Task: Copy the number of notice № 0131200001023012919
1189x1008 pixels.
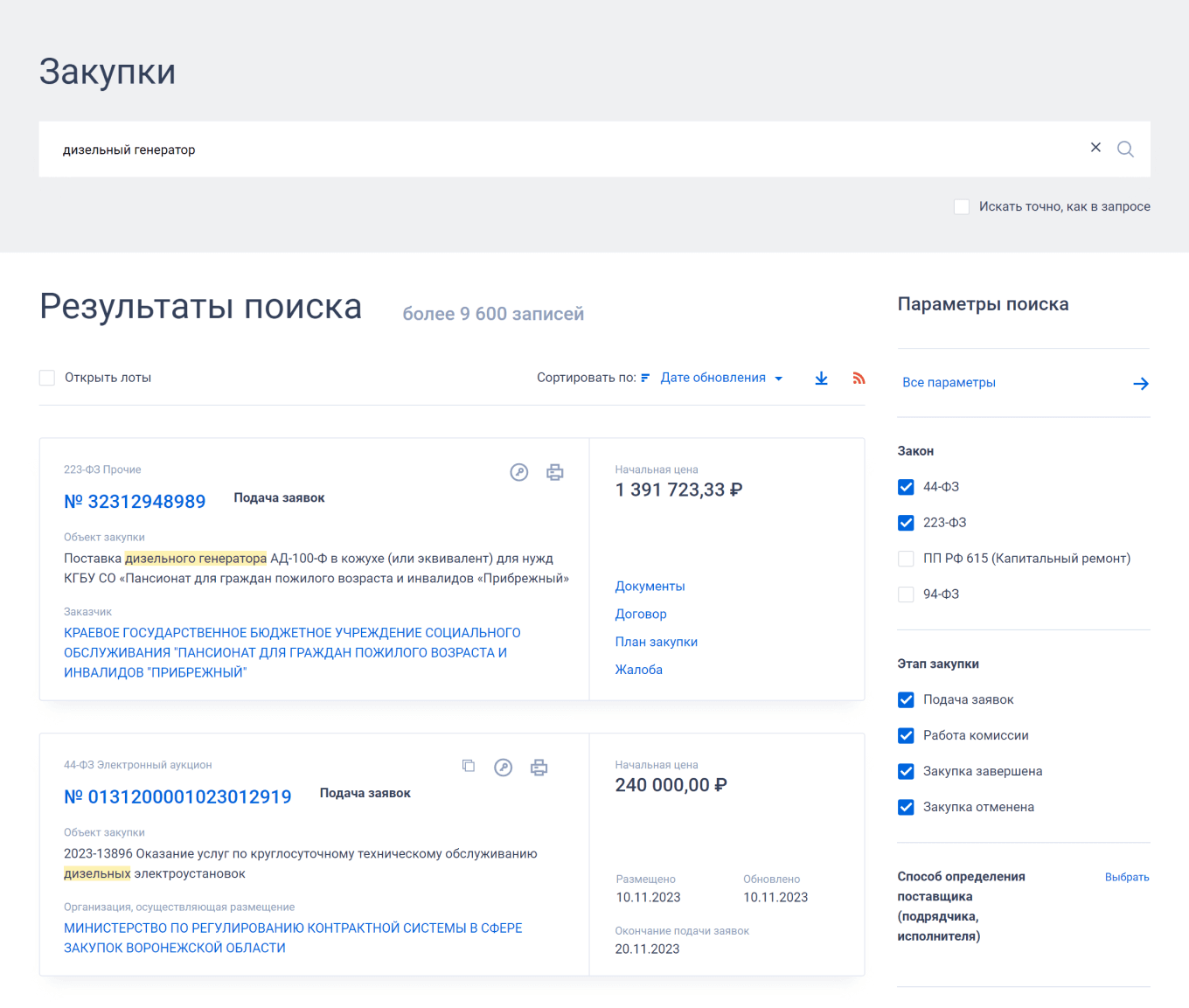Action: tap(469, 765)
